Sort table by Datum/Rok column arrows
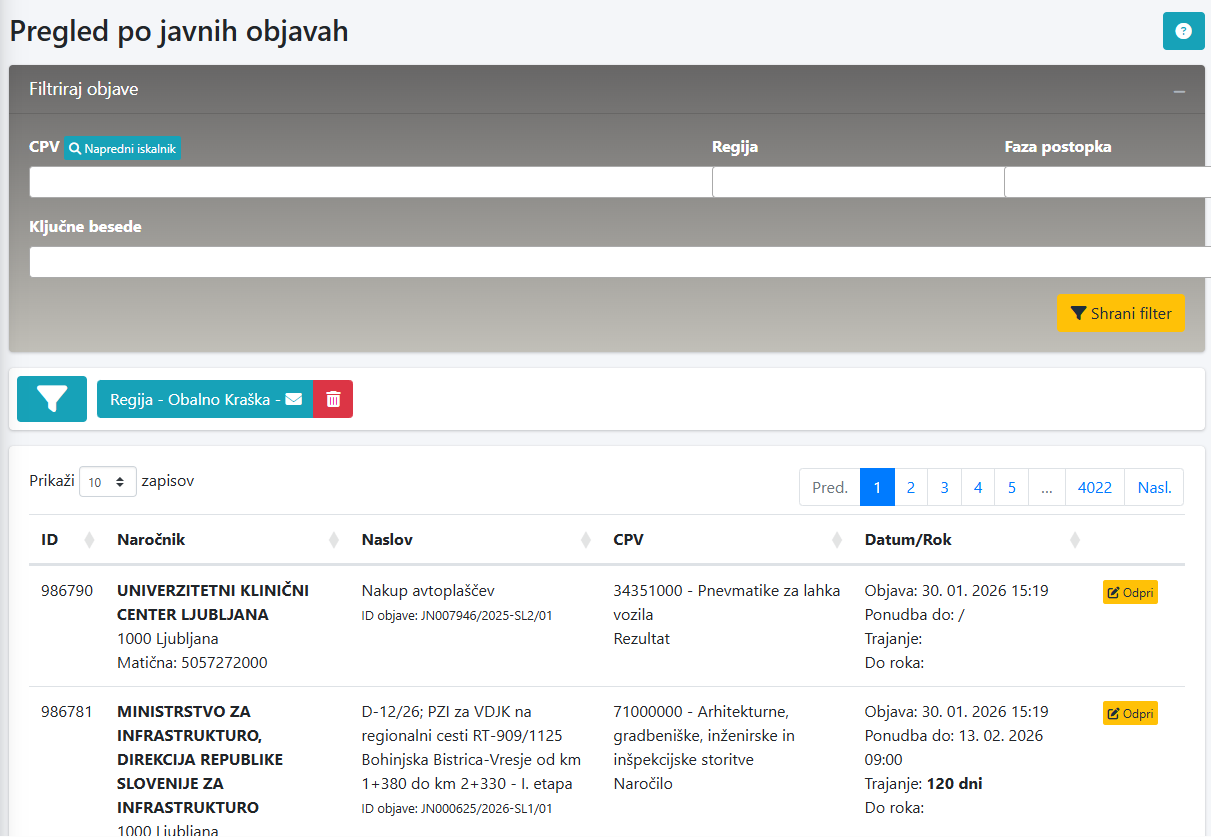 coord(1075,540)
